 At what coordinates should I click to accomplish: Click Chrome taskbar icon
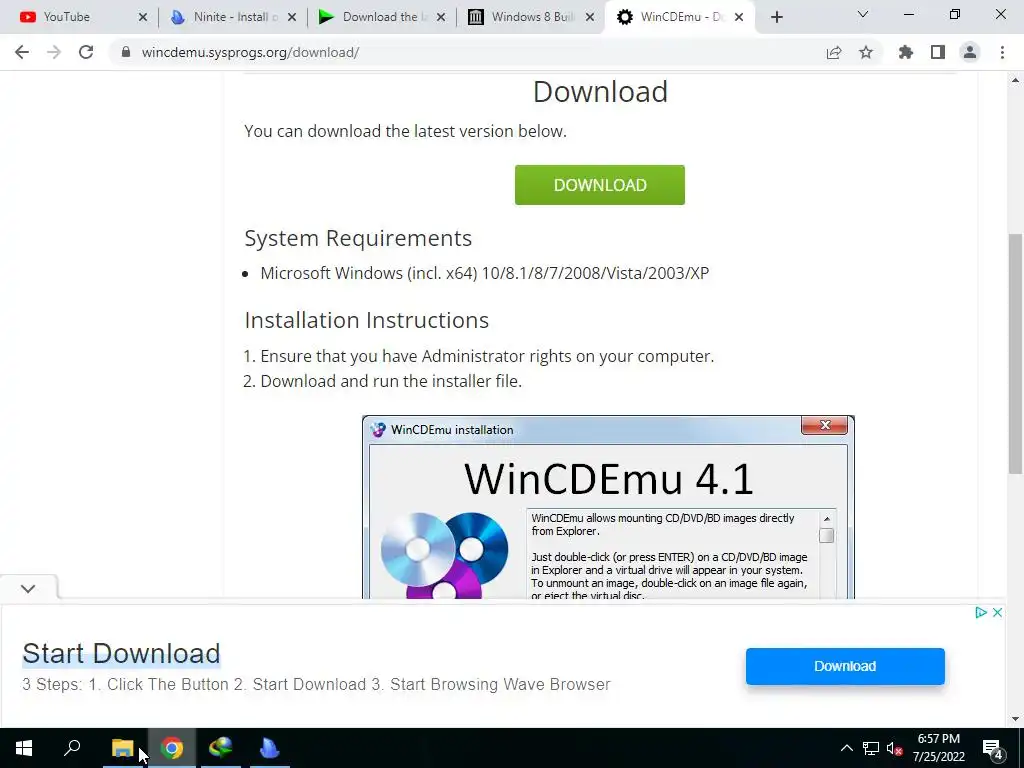click(172, 748)
